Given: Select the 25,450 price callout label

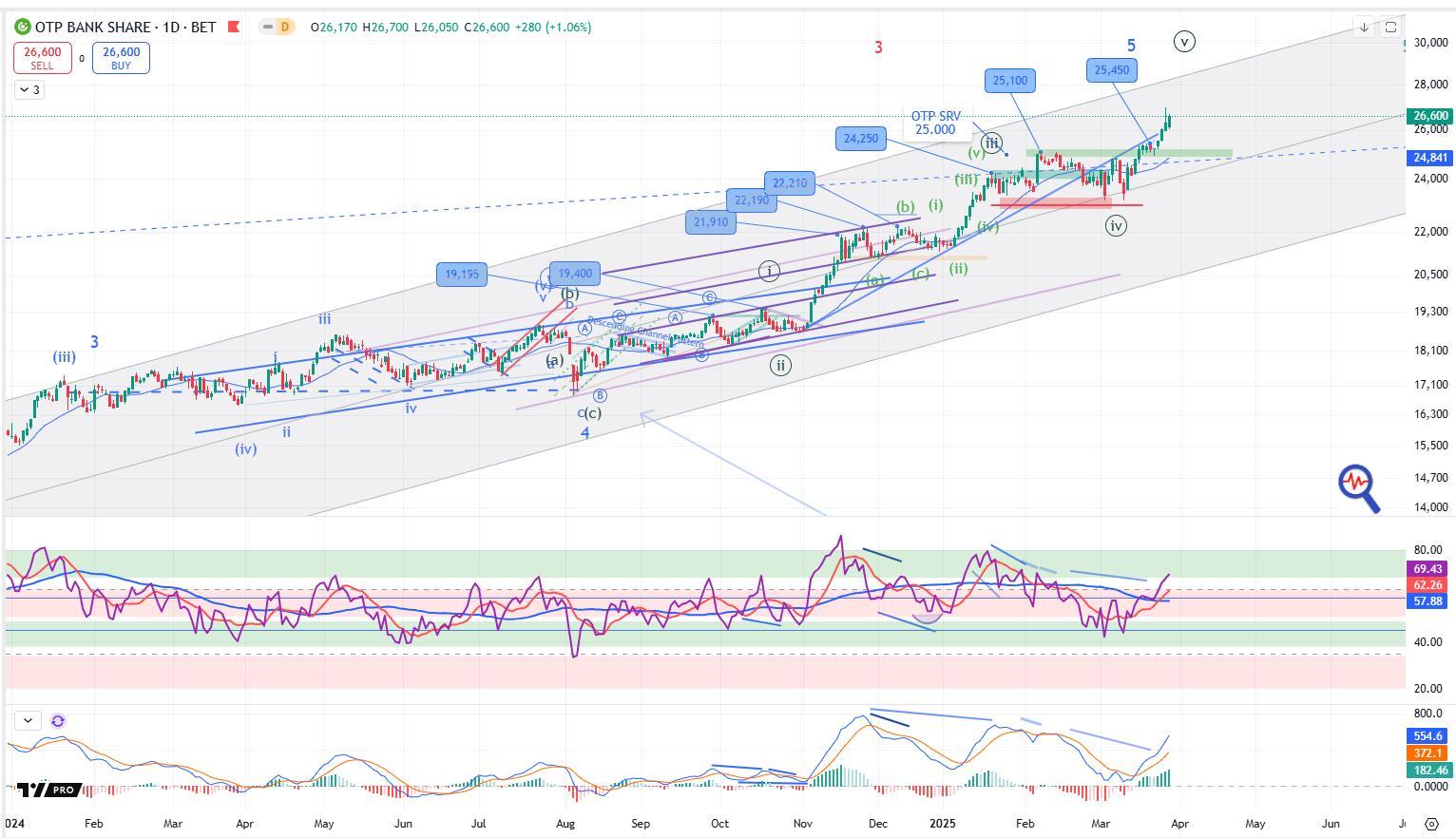Looking at the screenshot, I should [1111, 69].
